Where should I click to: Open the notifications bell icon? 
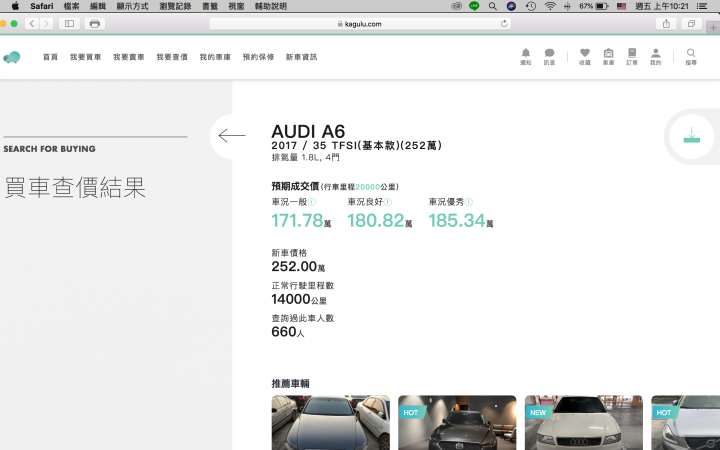526,56
